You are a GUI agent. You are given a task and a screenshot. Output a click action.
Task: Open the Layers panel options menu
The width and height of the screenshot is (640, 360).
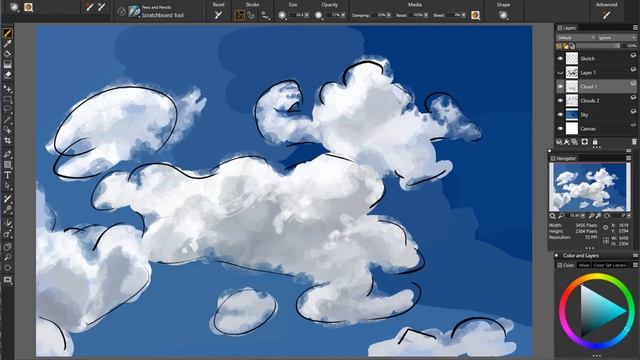click(x=635, y=28)
